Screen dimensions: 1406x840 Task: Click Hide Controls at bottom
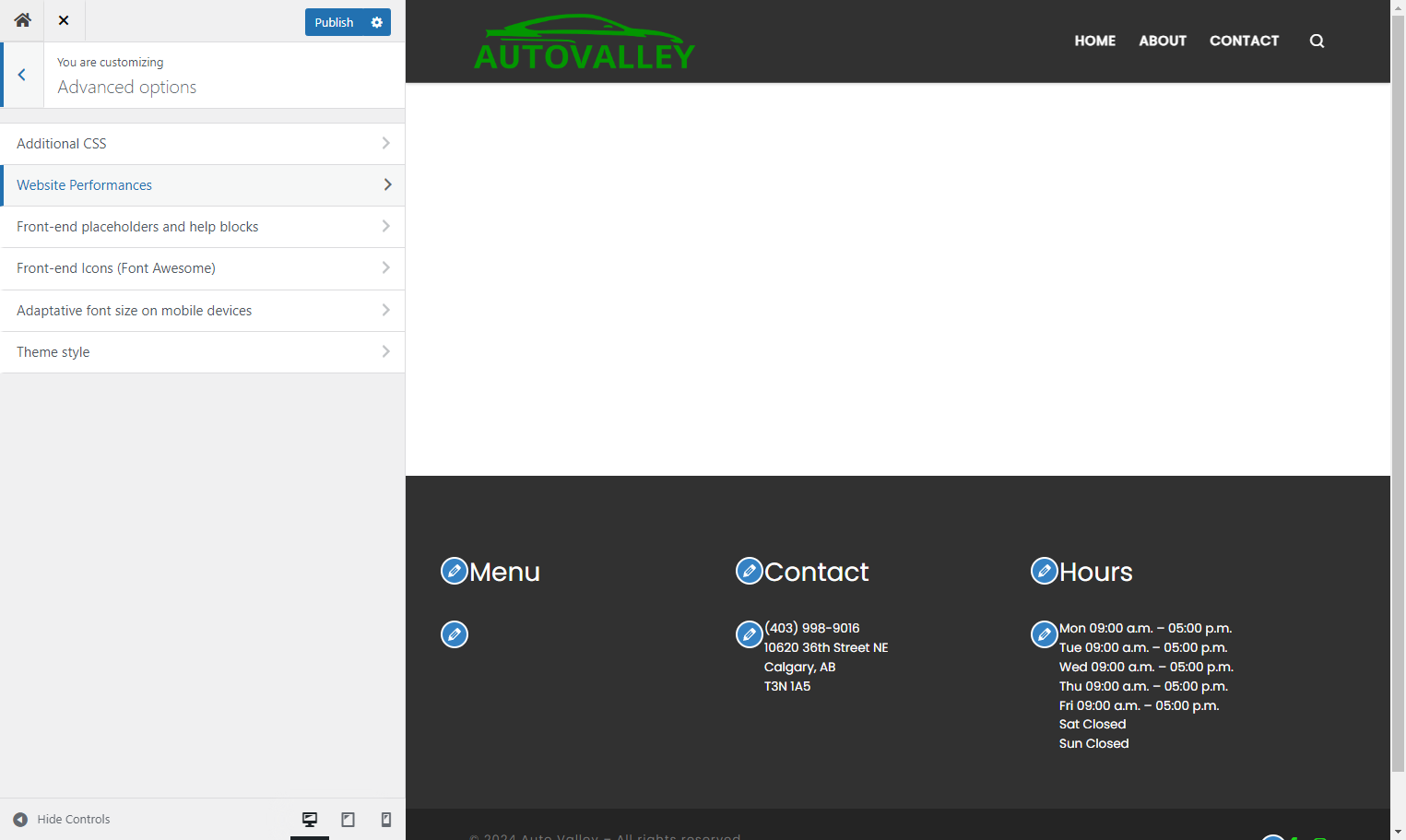62,820
